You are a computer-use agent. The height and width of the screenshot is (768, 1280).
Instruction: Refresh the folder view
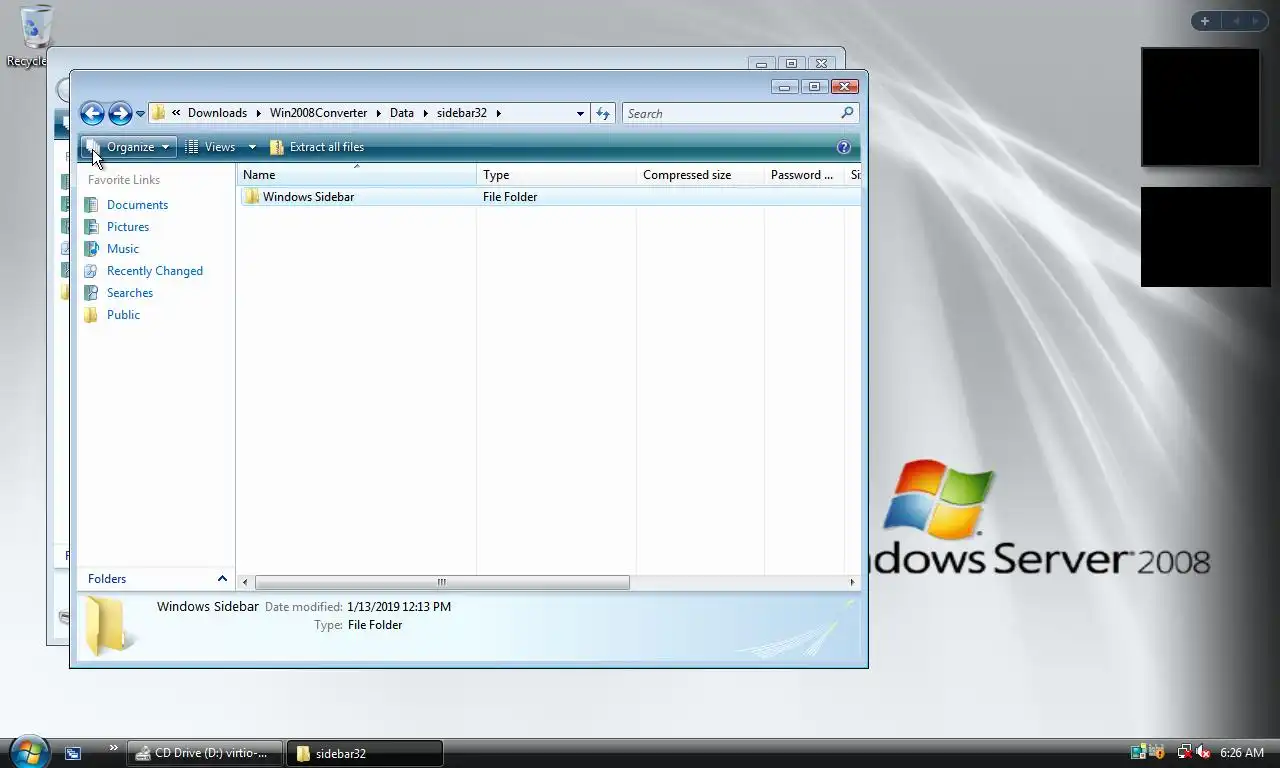pyautogui.click(x=603, y=114)
